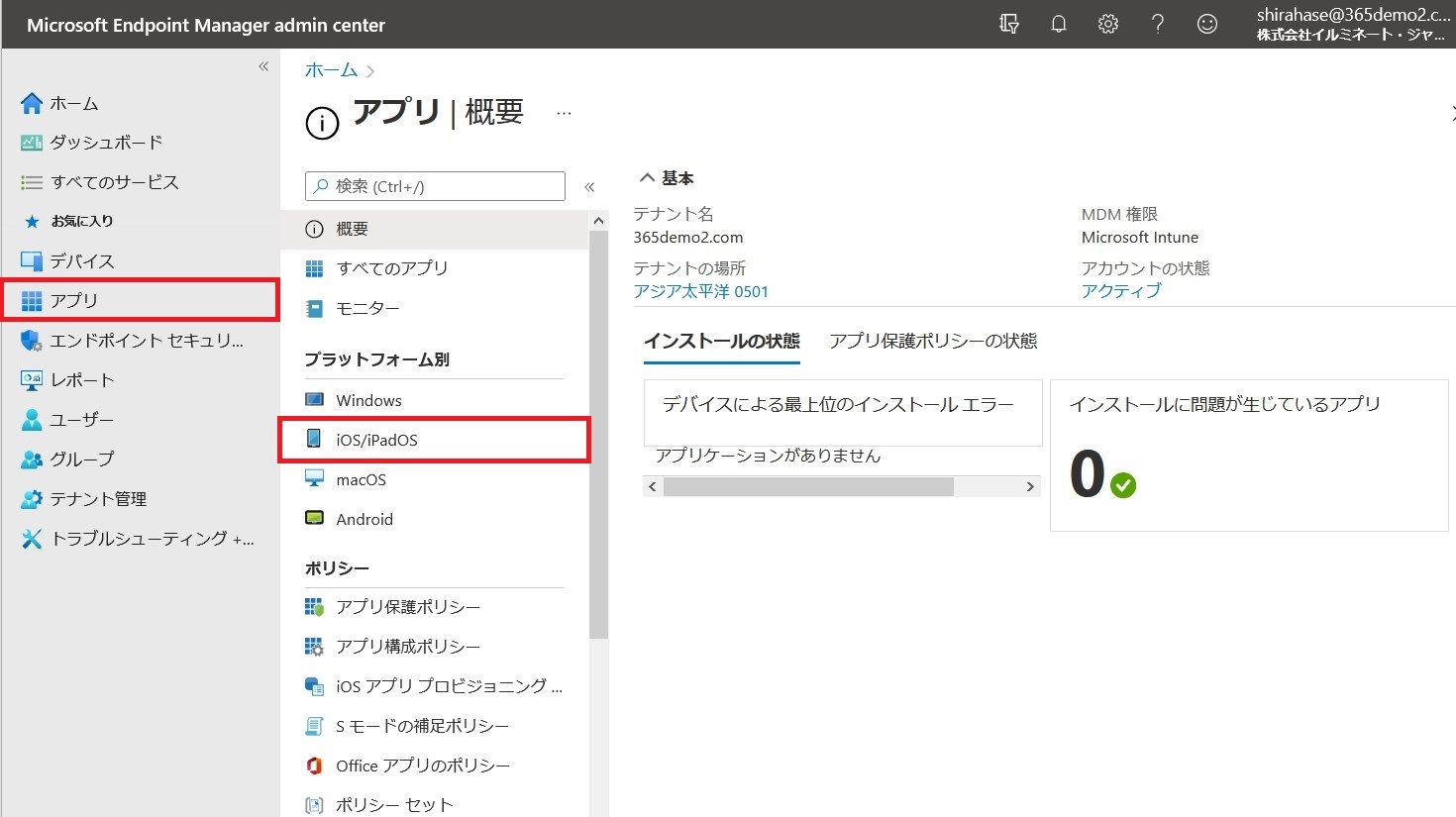
Task: Click the すべてのサービス list icon
Action: point(32,182)
